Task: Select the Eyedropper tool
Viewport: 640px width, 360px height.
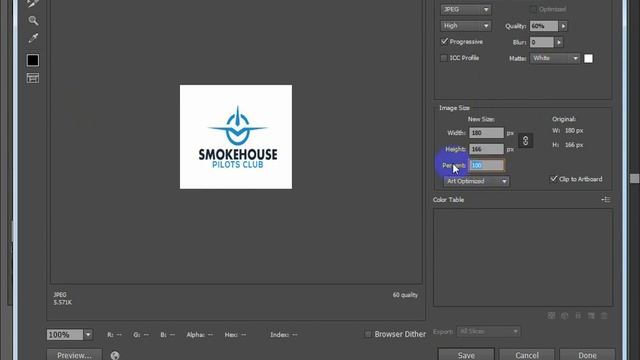Action: tap(33, 38)
